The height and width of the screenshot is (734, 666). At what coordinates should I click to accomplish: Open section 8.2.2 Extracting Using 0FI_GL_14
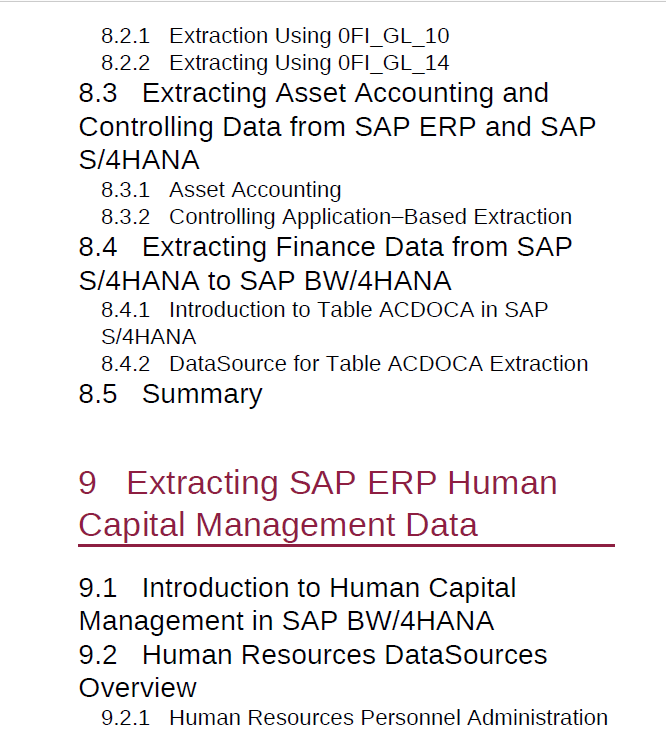(275, 63)
